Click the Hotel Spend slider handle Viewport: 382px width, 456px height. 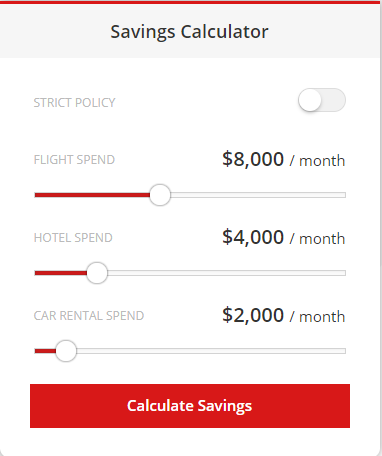pyautogui.click(x=97, y=273)
